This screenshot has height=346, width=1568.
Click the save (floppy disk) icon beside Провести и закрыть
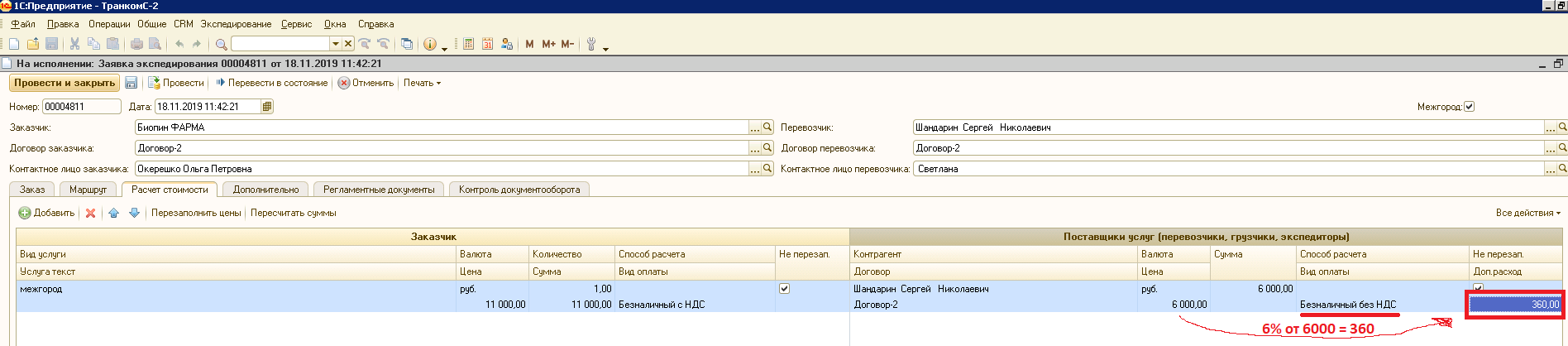131,83
